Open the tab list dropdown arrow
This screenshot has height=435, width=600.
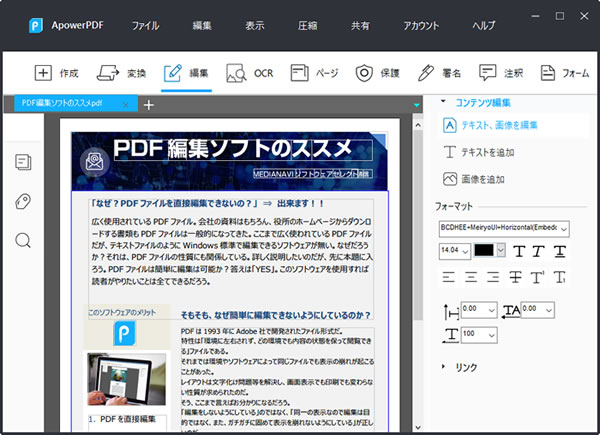[x=416, y=105]
